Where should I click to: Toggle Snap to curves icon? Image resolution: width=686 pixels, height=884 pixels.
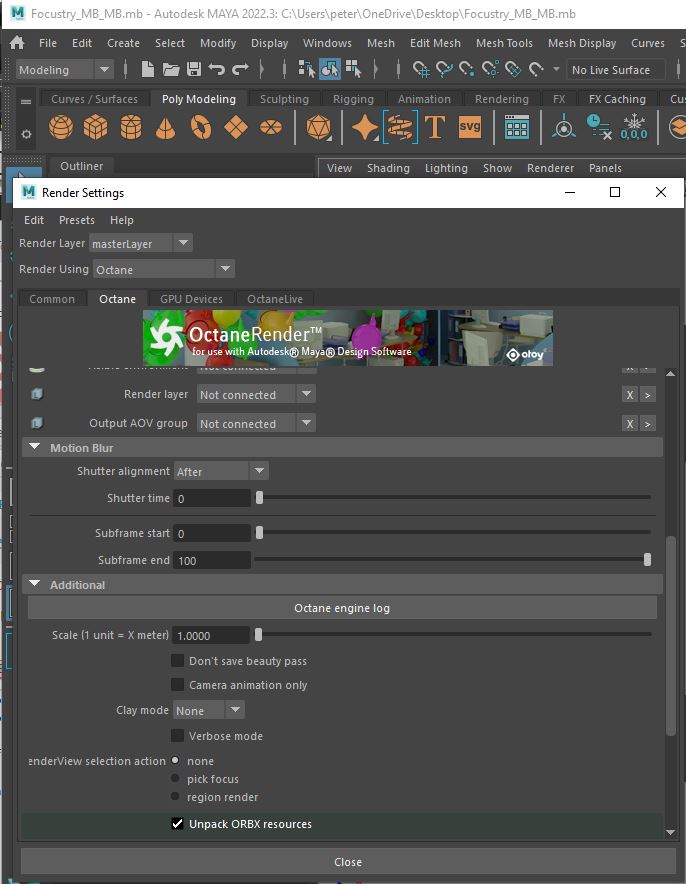[x=444, y=69]
